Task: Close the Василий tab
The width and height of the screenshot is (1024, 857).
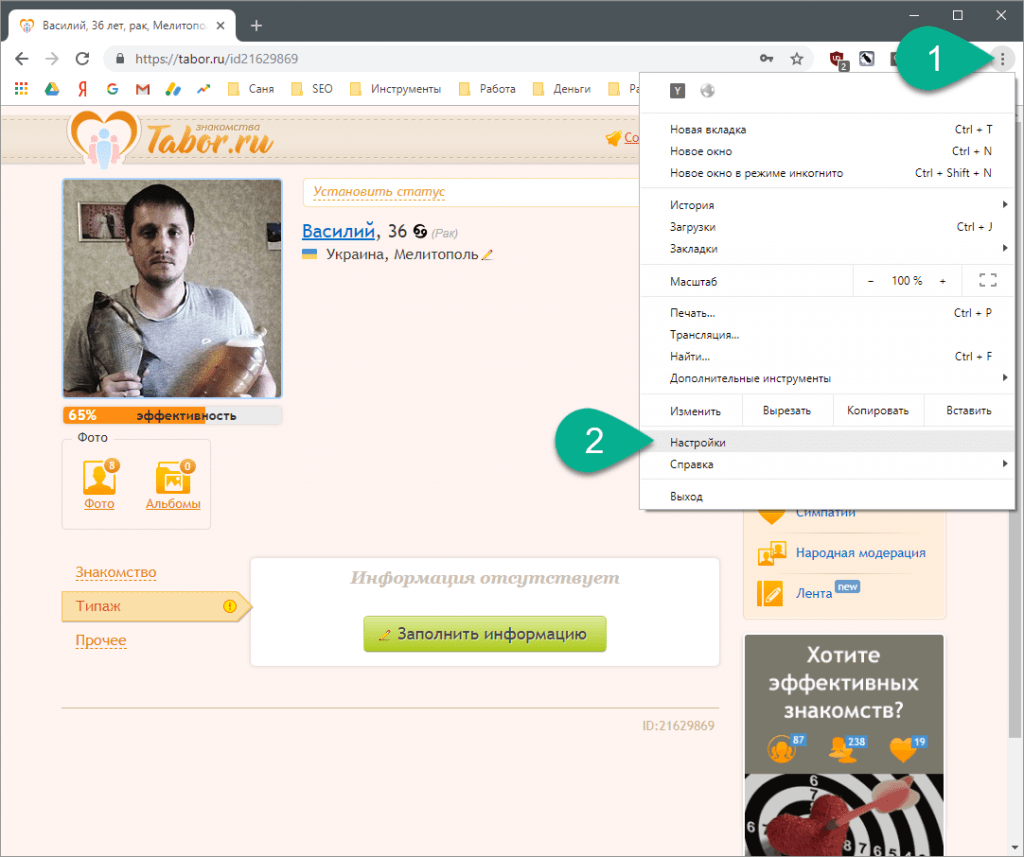Action: [221, 25]
